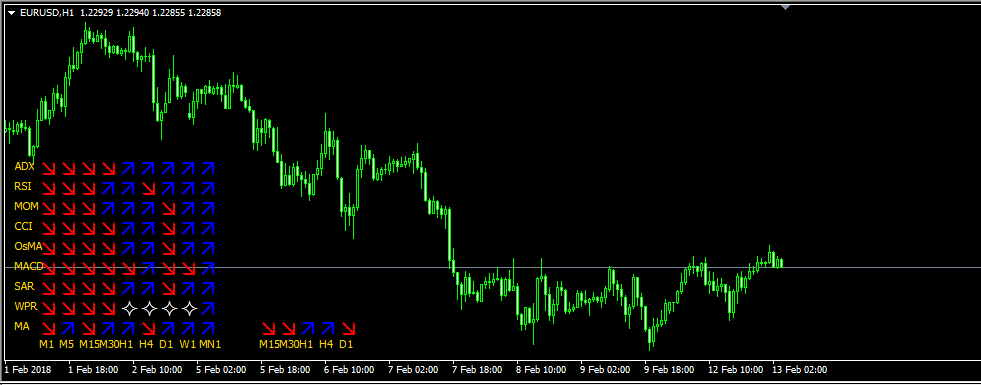Click the WPR W1 white star symbol
The height and width of the screenshot is (385, 981).
[x=189, y=308]
